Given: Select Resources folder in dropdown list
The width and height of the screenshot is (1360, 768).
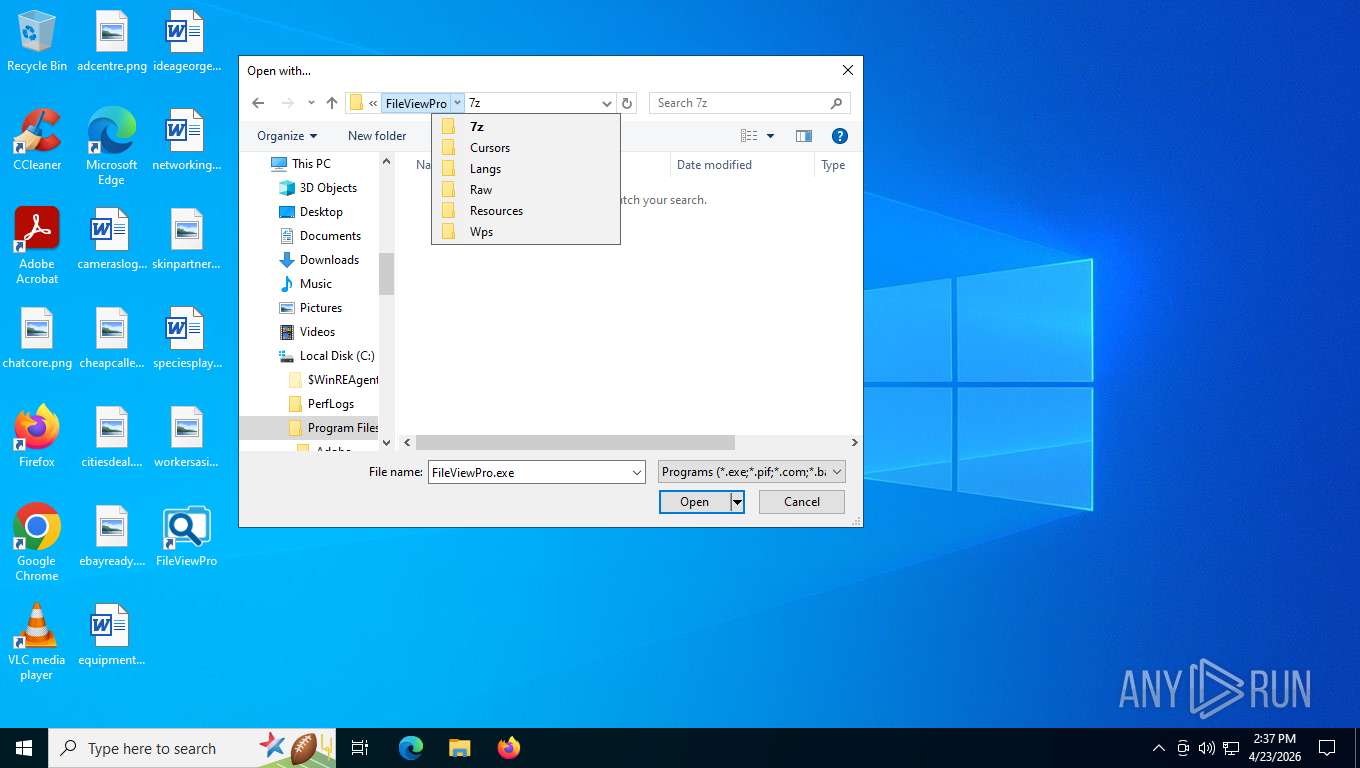Looking at the screenshot, I should point(525,211).
